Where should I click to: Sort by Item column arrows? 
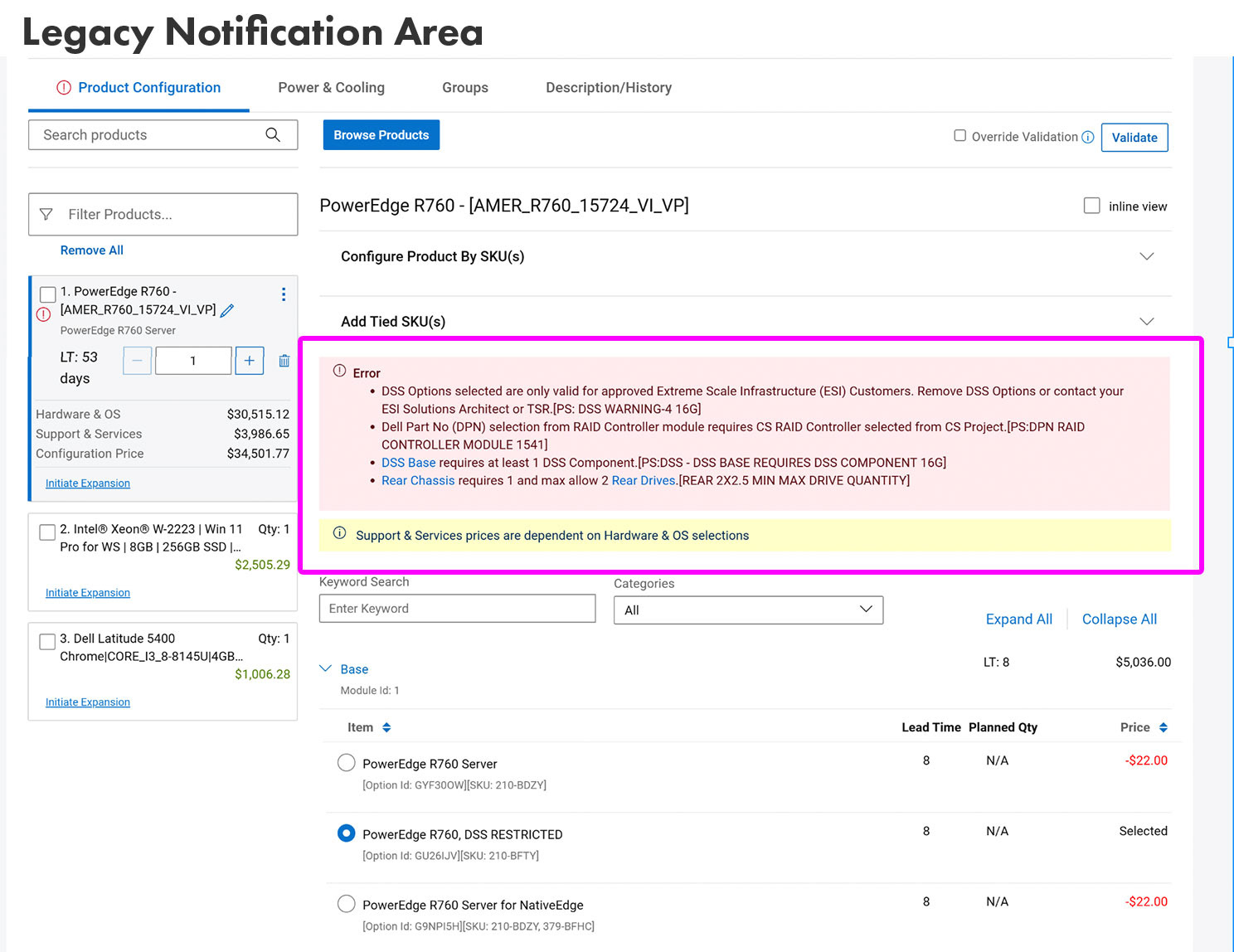point(386,727)
